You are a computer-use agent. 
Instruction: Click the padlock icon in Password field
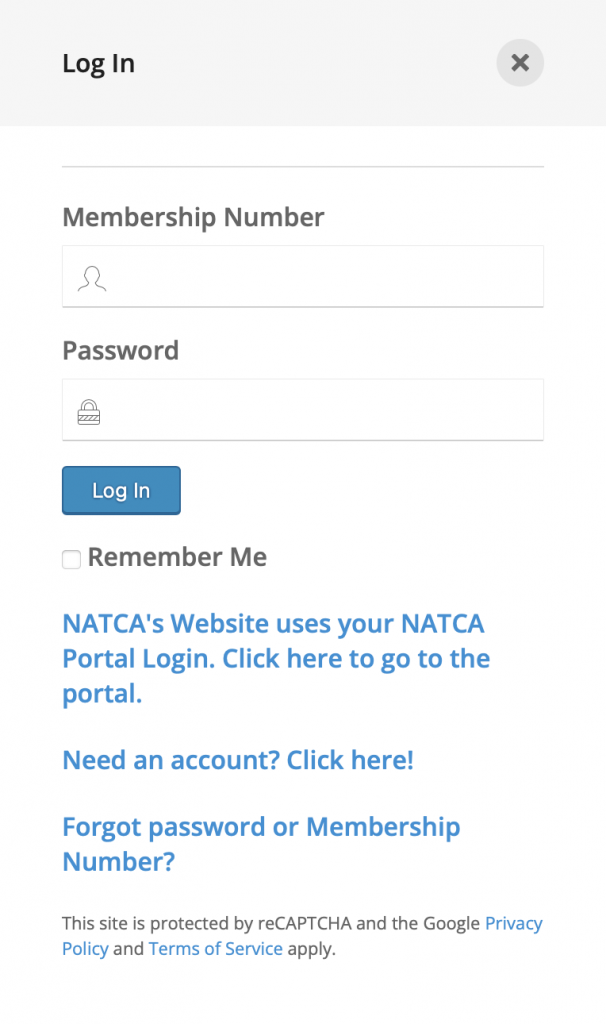89,412
